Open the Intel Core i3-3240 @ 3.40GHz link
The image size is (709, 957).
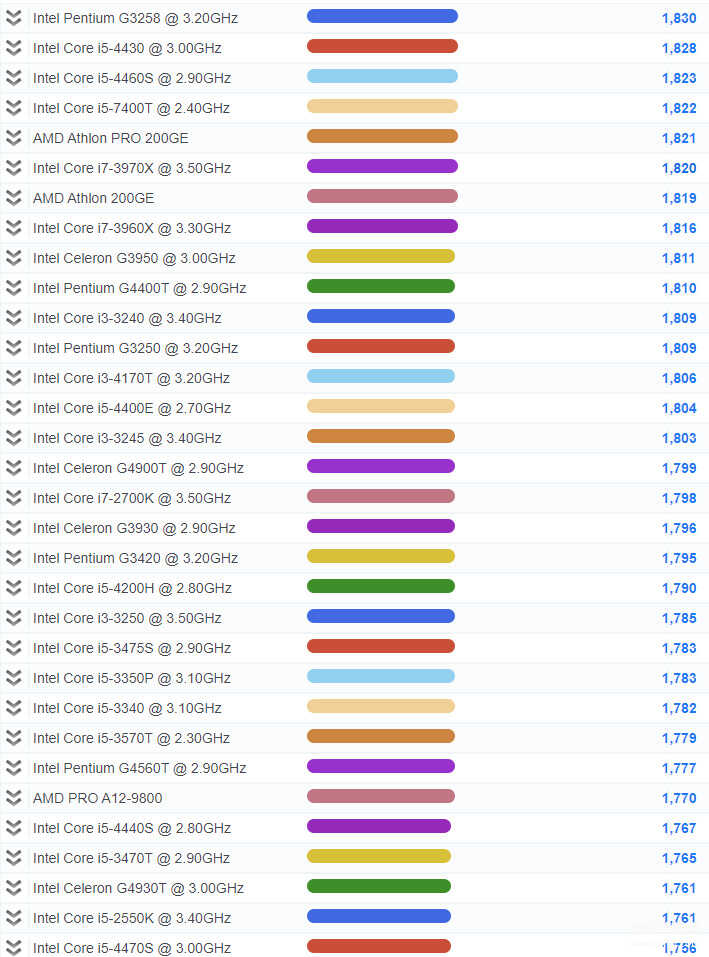tap(127, 318)
